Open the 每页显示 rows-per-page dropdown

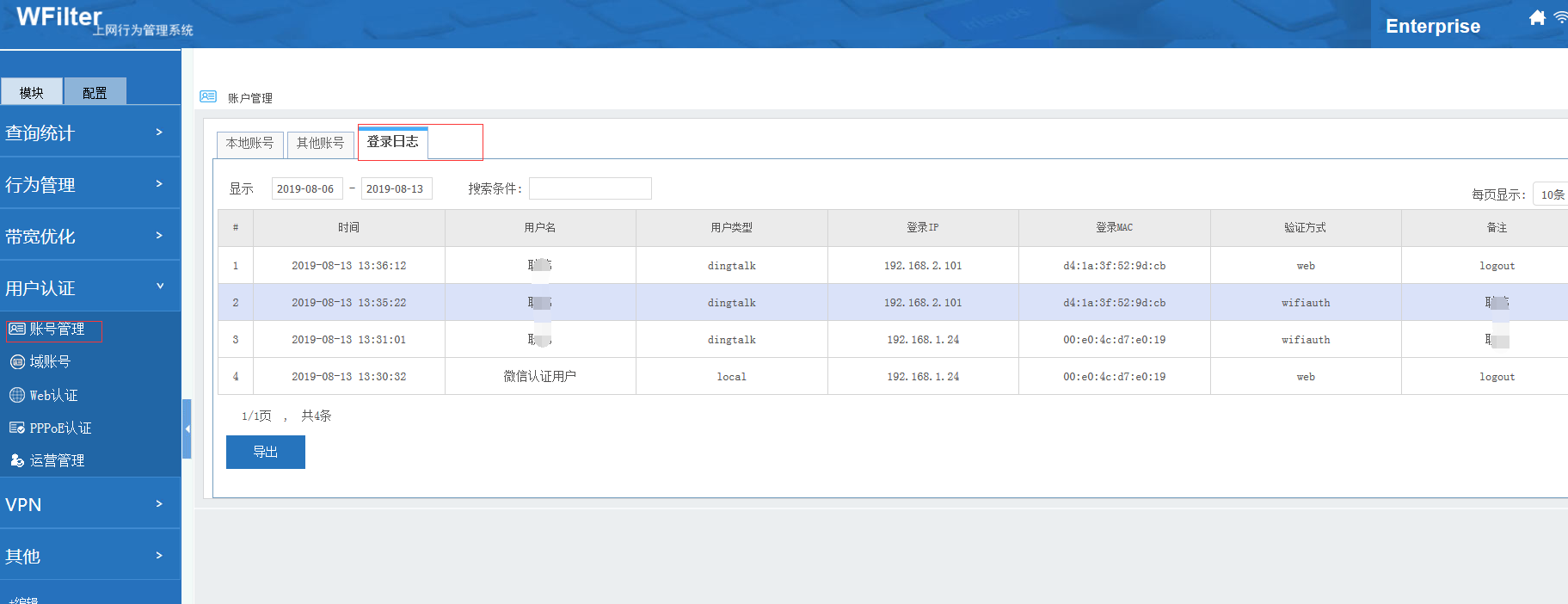click(x=1551, y=194)
